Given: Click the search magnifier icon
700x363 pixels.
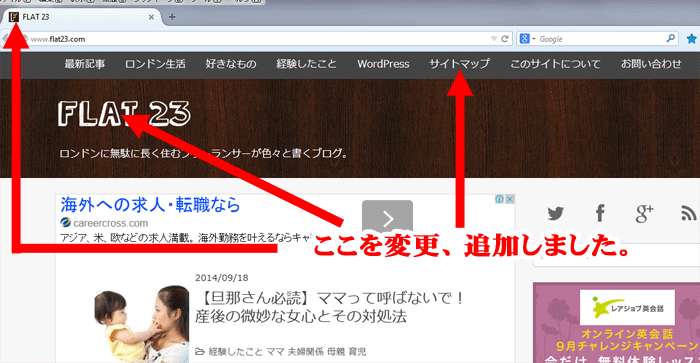Looking at the screenshot, I should click(671, 39).
